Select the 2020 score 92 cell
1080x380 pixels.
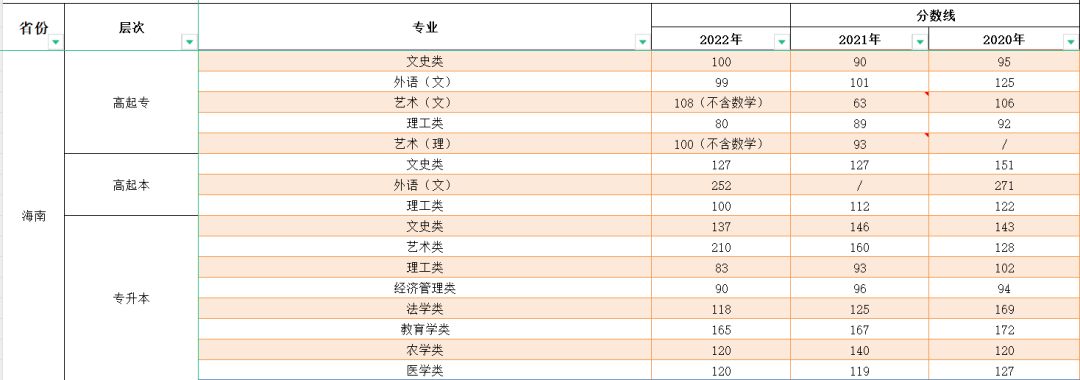1004,123
